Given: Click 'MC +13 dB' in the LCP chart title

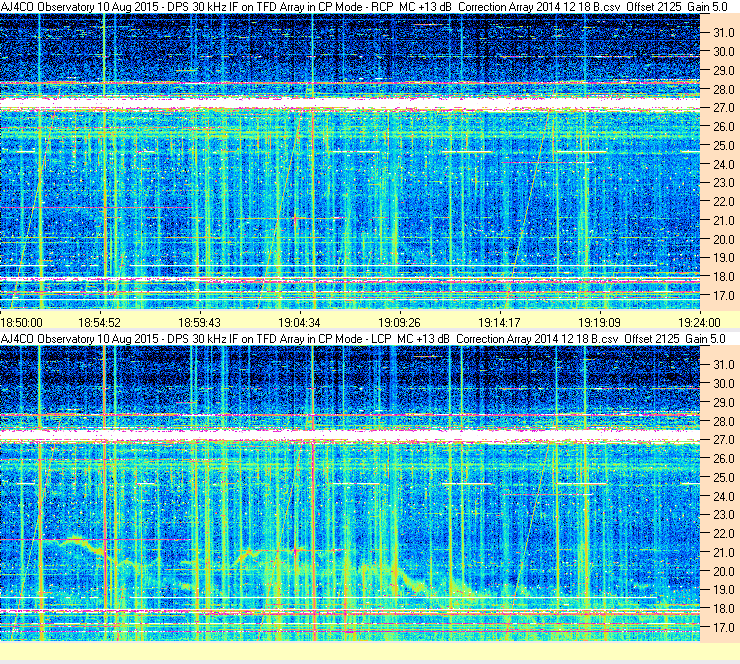Looking at the screenshot, I should [423, 339].
